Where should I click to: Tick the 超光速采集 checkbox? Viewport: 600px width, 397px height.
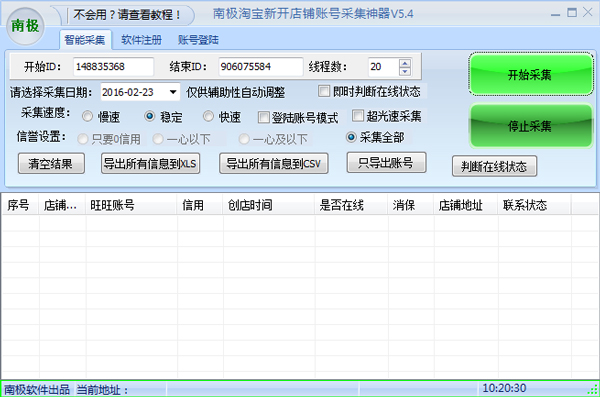[357, 116]
